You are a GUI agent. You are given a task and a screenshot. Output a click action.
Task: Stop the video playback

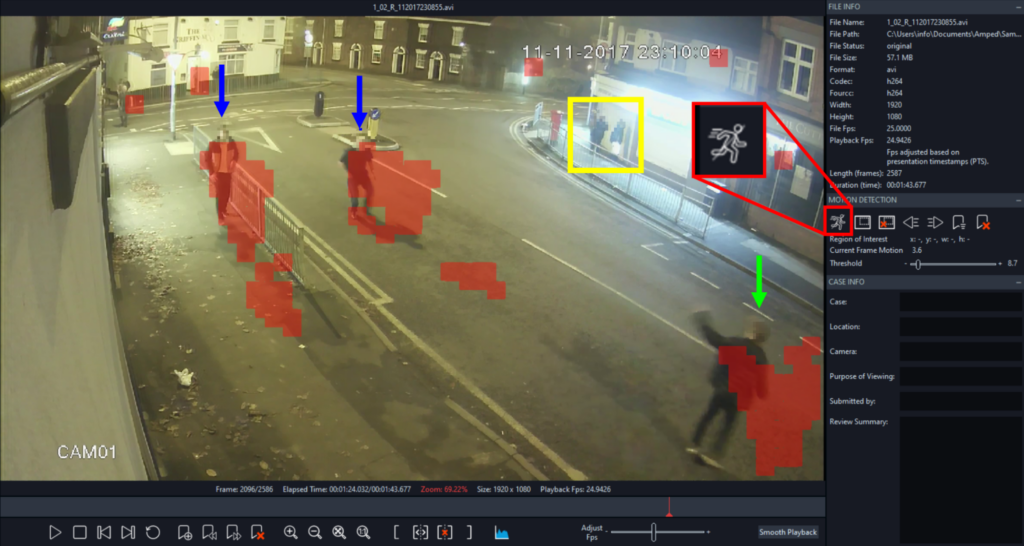[80, 532]
